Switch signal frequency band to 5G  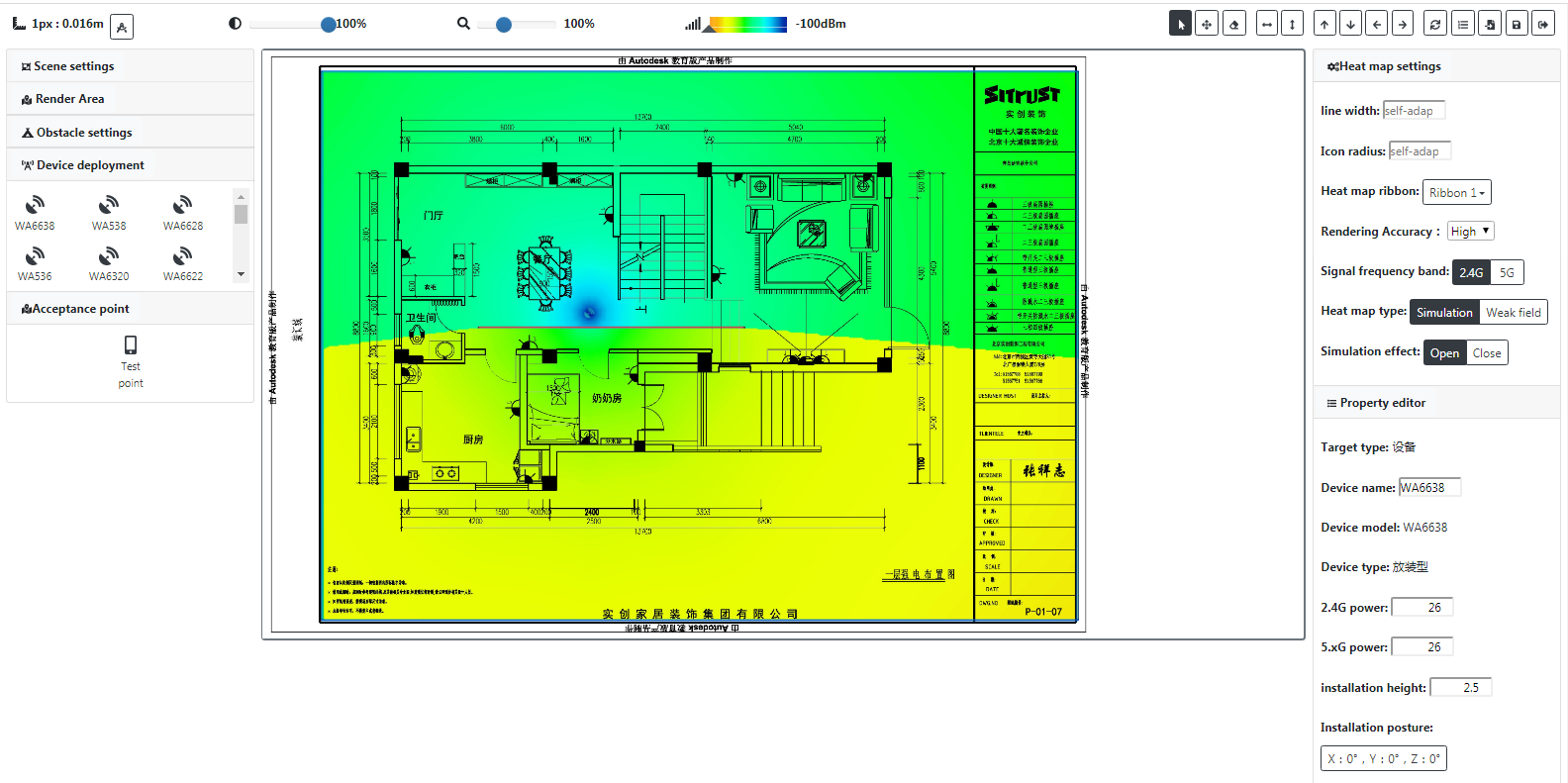tap(1507, 272)
